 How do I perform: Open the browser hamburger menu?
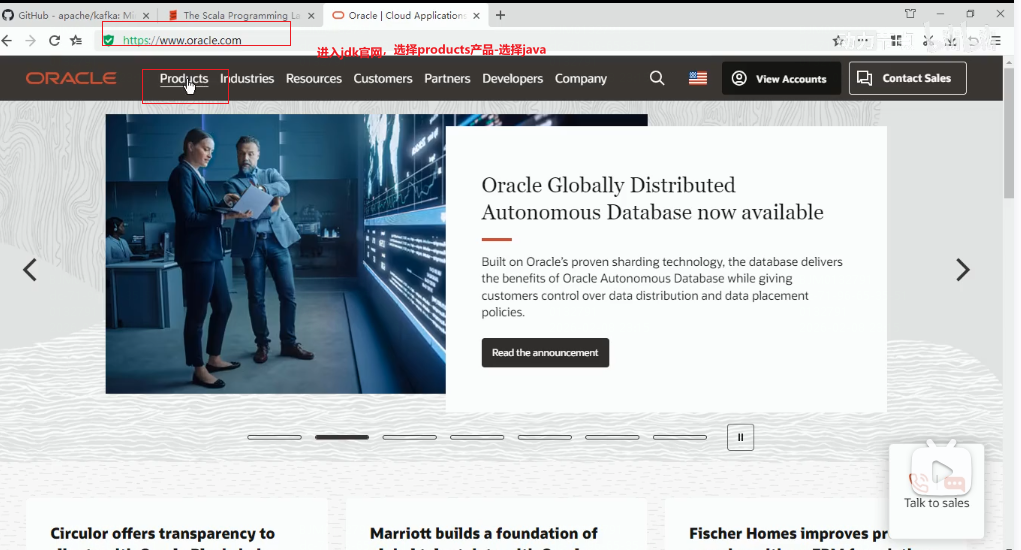996,41
